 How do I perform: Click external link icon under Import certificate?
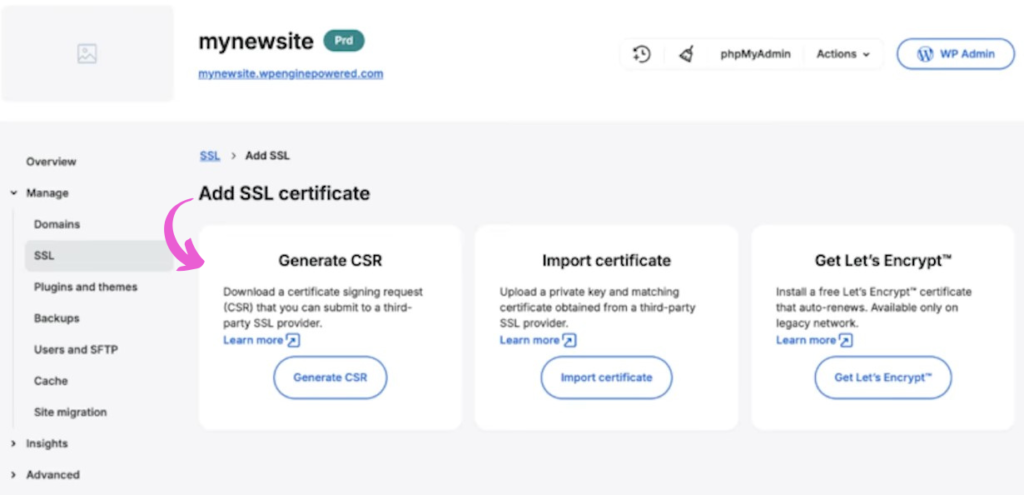point(569,340)
